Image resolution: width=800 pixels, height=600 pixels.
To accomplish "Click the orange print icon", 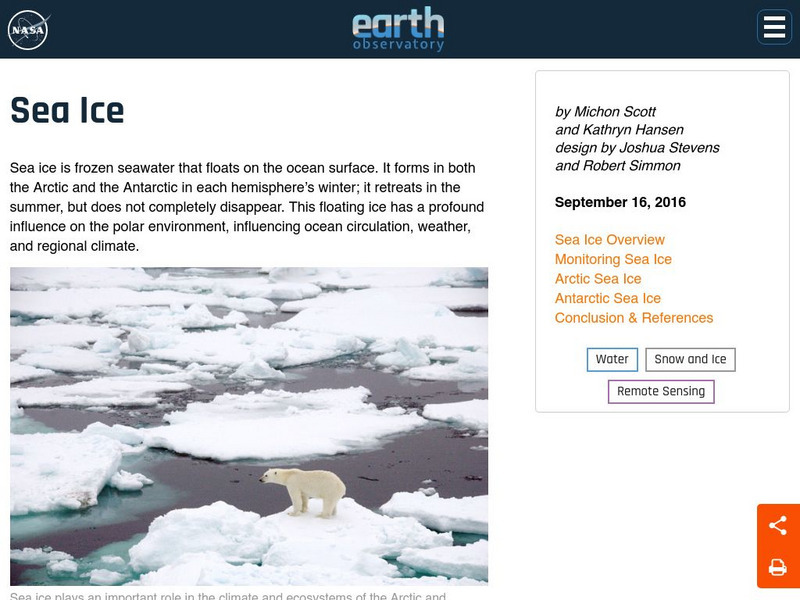I will [778, 568].
